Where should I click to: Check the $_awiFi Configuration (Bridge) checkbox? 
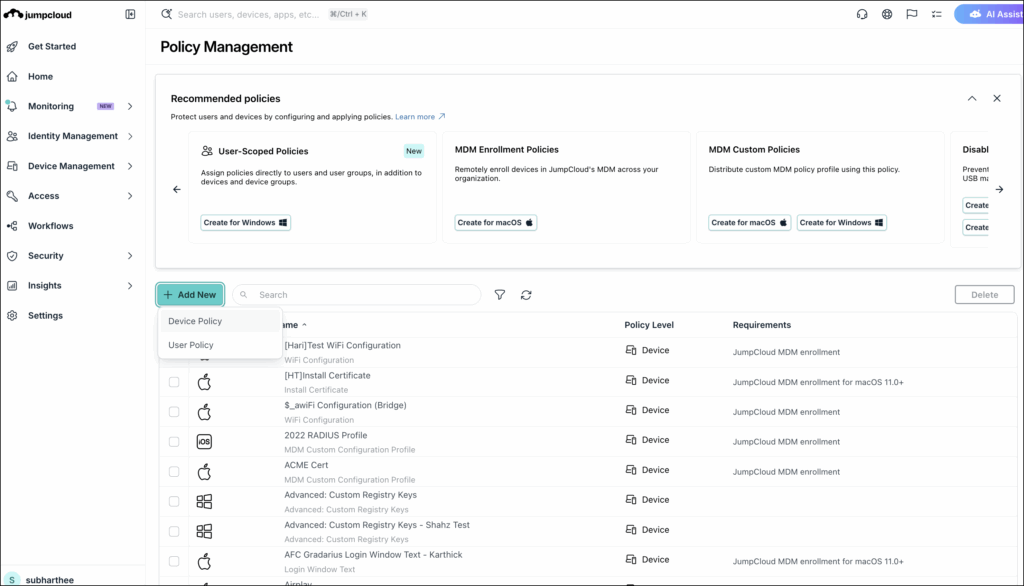[174, 412]
